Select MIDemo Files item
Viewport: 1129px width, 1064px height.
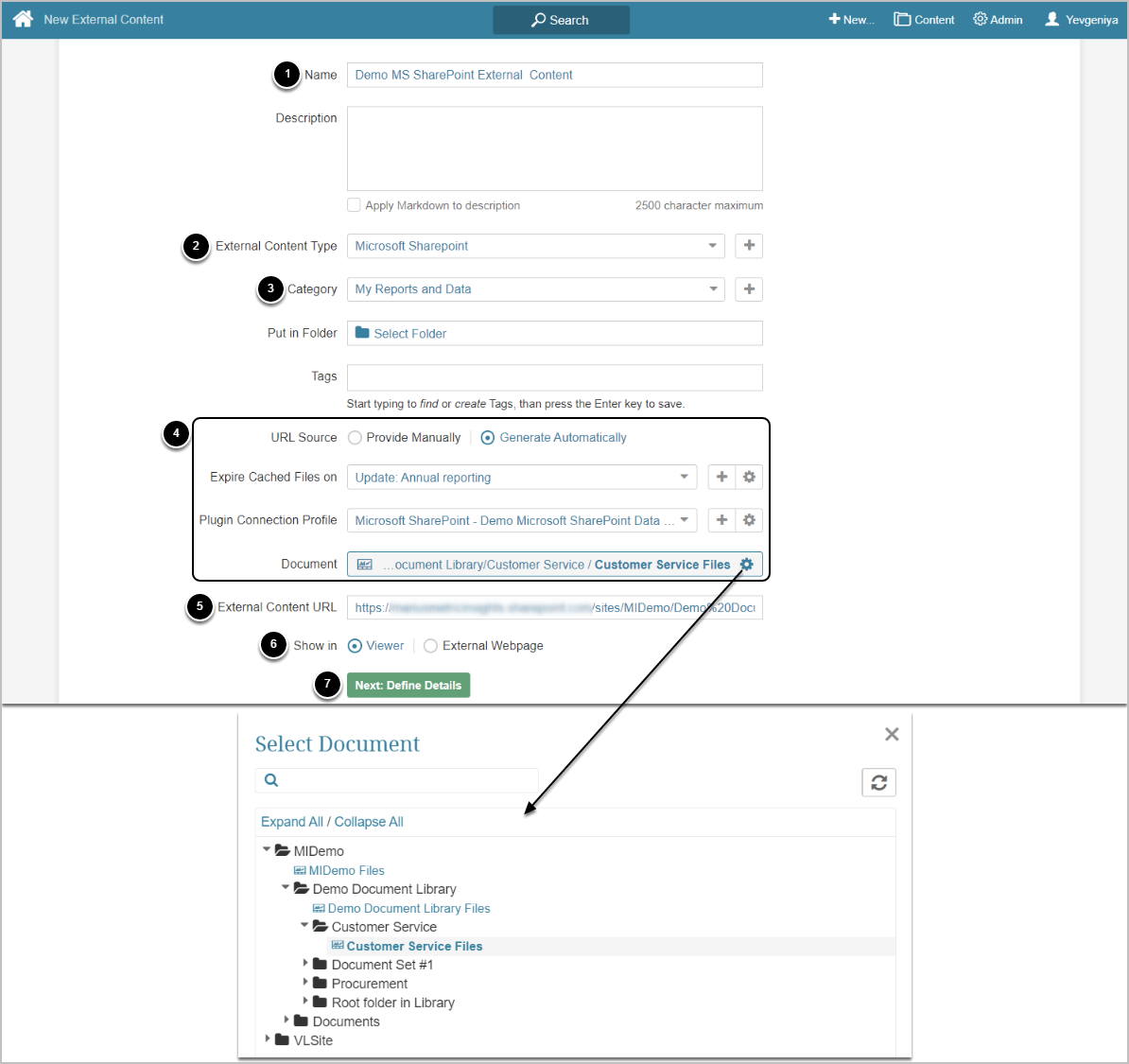pos(346,871)
